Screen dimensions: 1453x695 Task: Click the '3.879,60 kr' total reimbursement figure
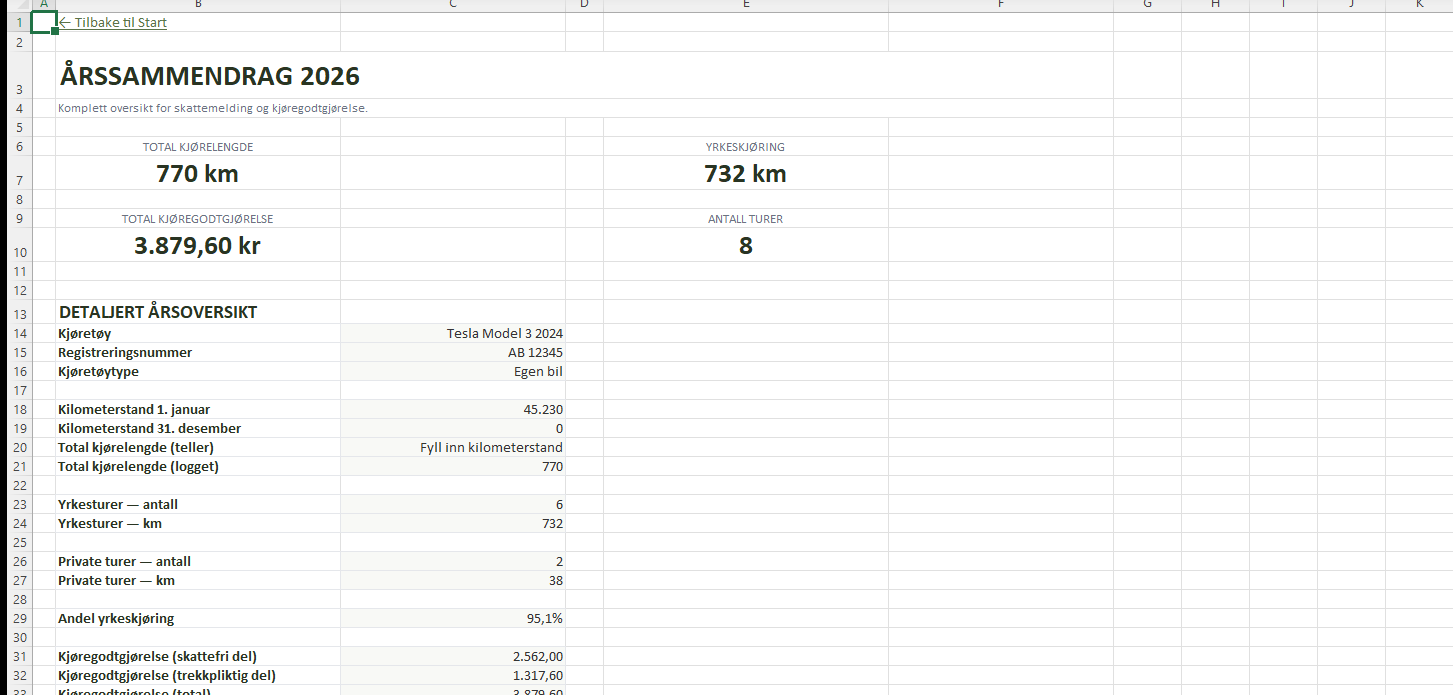coord(197,246)
